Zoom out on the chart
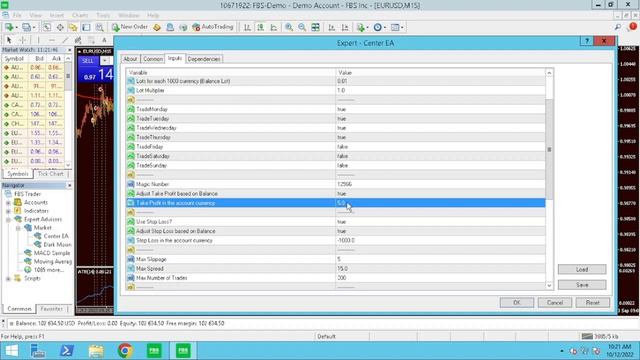This screenshot has height=360, width=640. point(302,27)
